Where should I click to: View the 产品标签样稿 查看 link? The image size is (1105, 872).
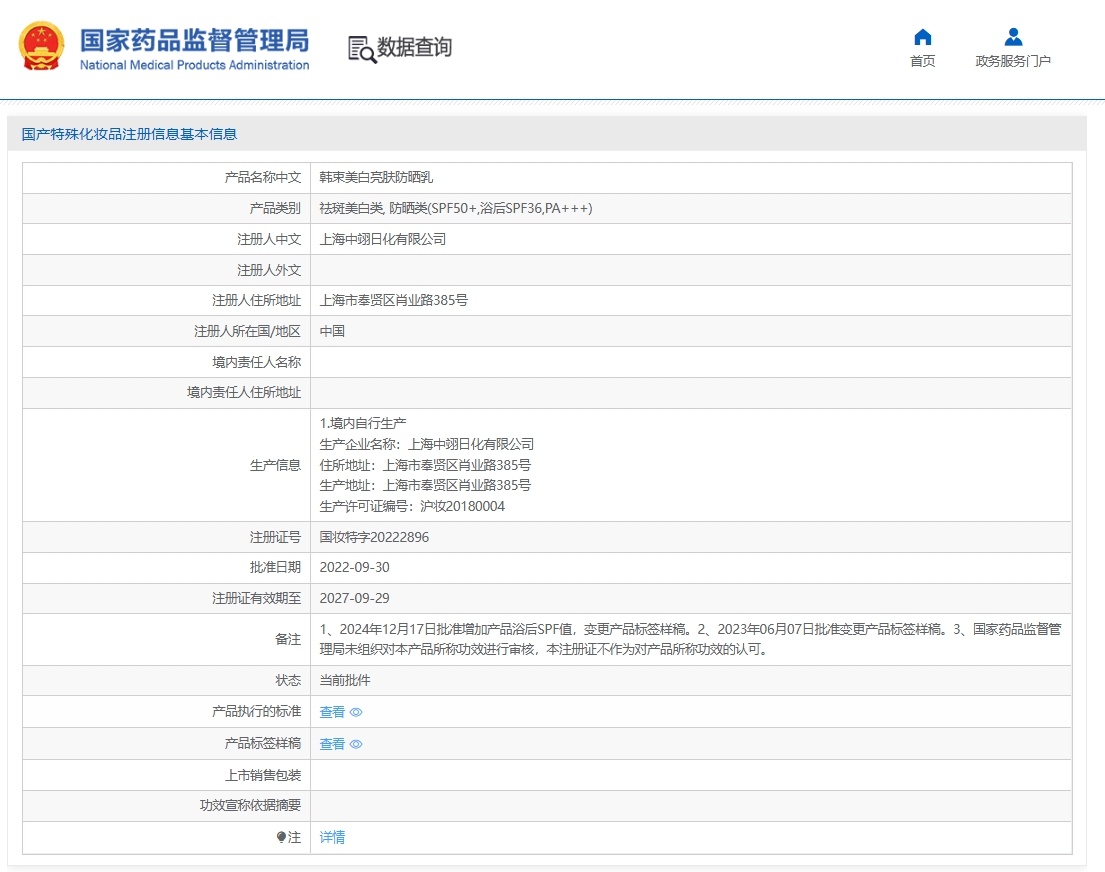tap(332, 744)
